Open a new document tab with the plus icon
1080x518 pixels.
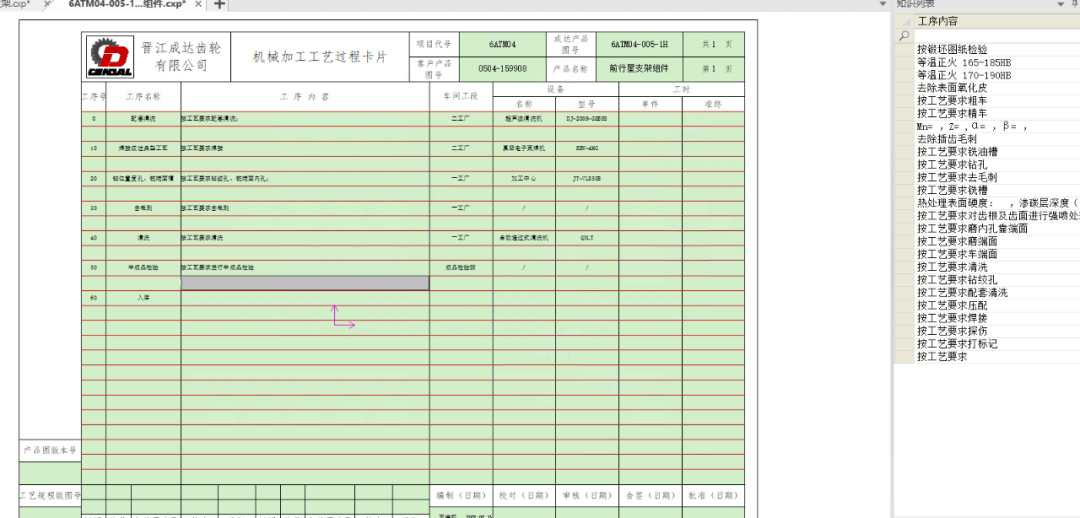pyautogui.click(x=218, y=4)
